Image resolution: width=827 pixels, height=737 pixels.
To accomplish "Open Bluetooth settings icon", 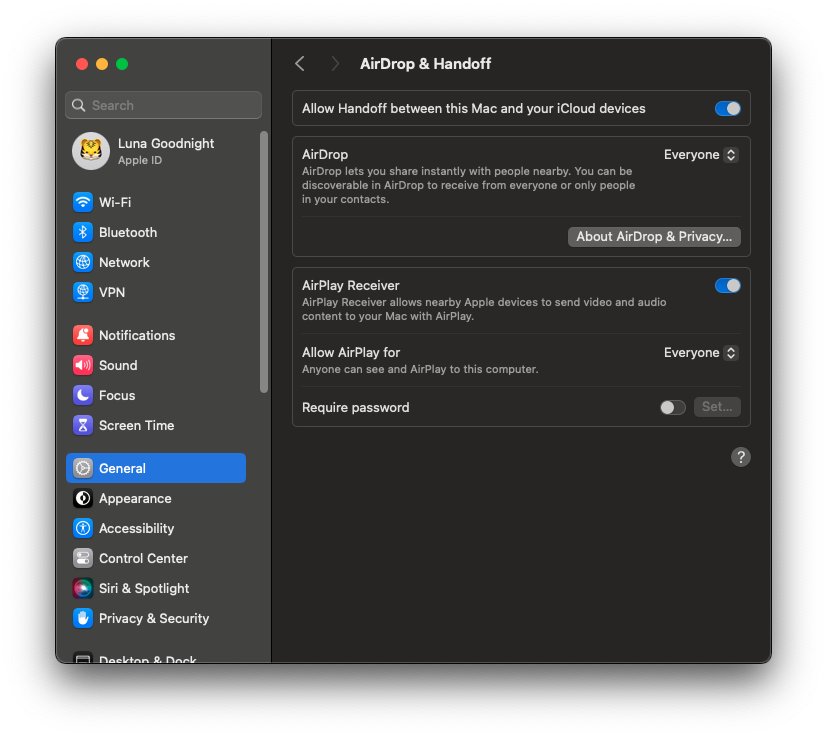I will click(x=83, y=232).
